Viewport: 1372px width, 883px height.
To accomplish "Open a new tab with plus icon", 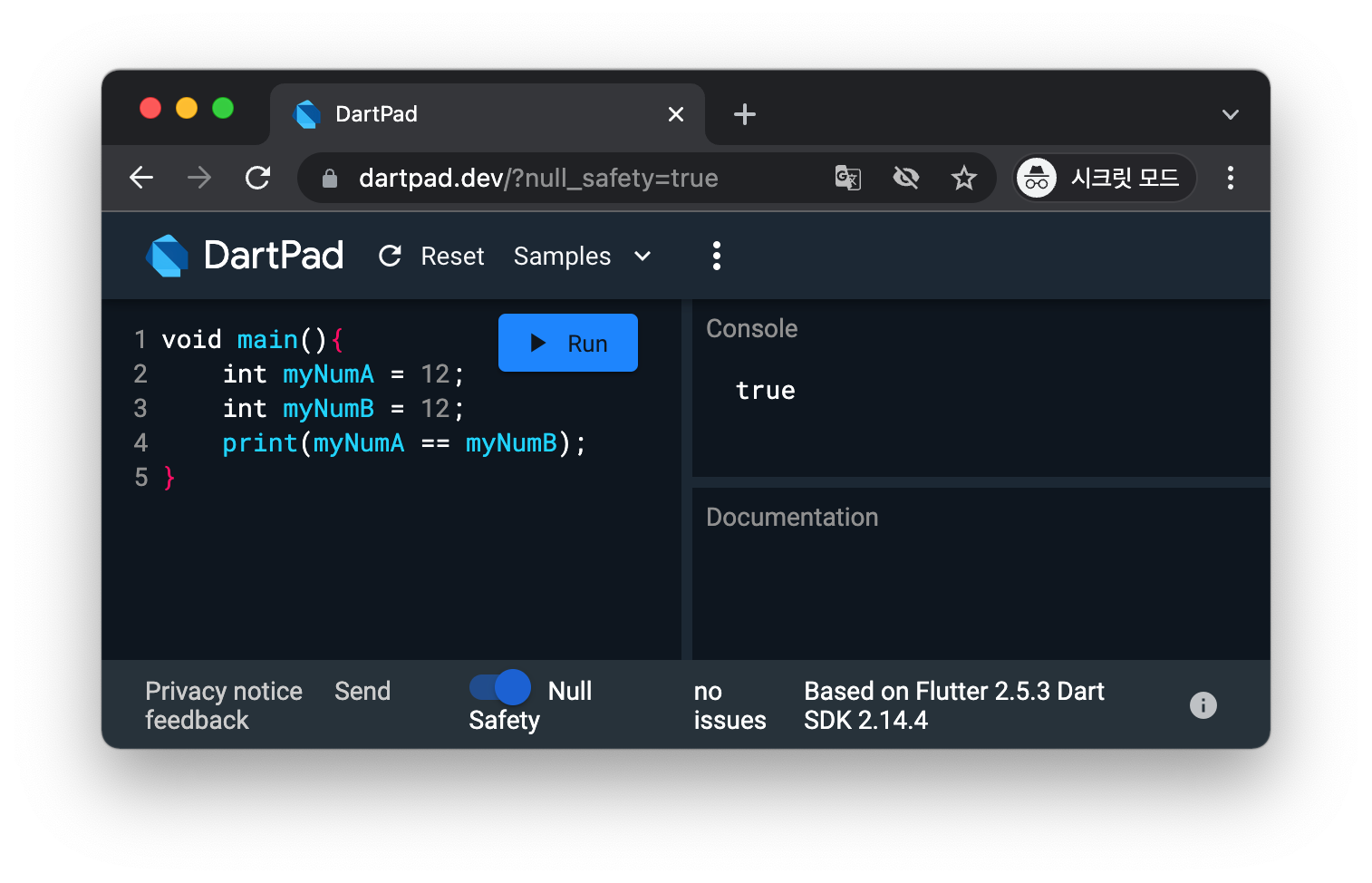I will click(x=745, y=114).
